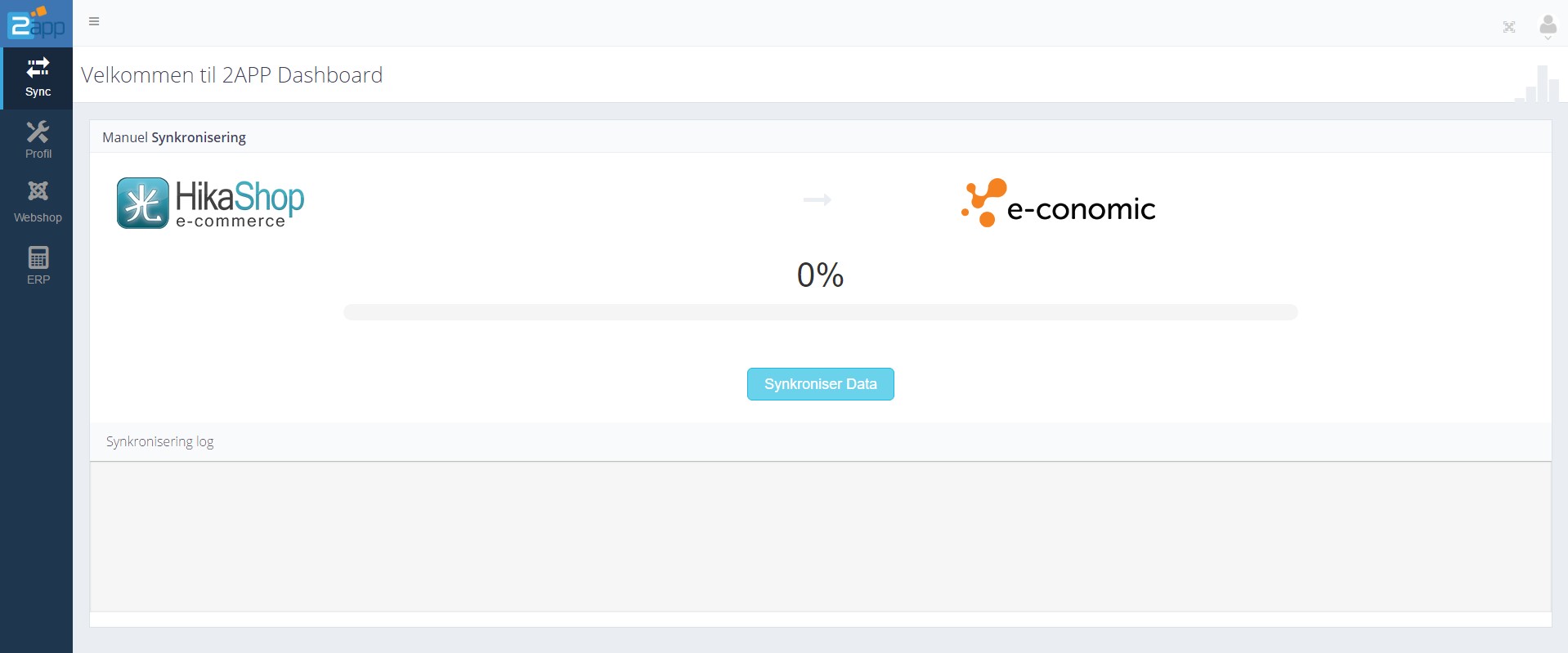Click the HikaShop e-commerce logo
Image resolution: width=1568 pixels, height=653 pixels.
[210, 203]
